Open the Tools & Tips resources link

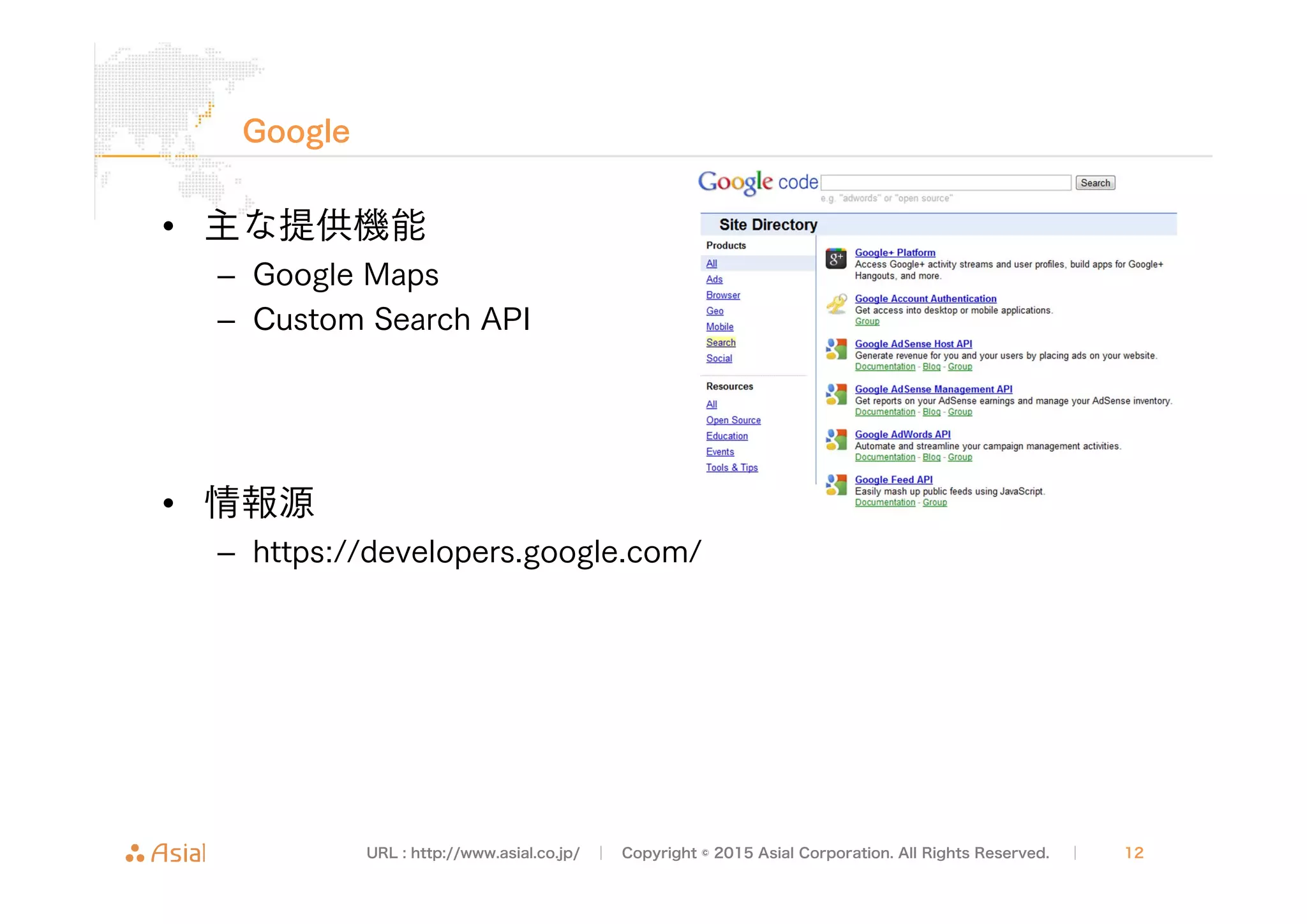pos(732,468)
